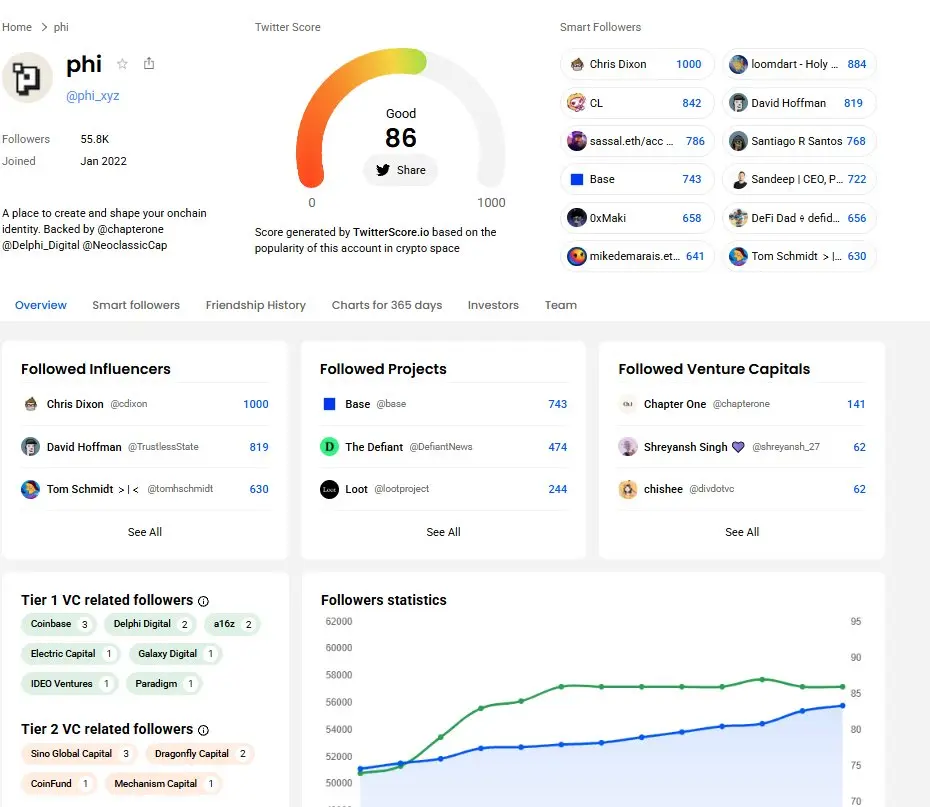This screenshot has height=807, width=930.
Task: Click See All under Followed Projects
Action: click(443, 532)
